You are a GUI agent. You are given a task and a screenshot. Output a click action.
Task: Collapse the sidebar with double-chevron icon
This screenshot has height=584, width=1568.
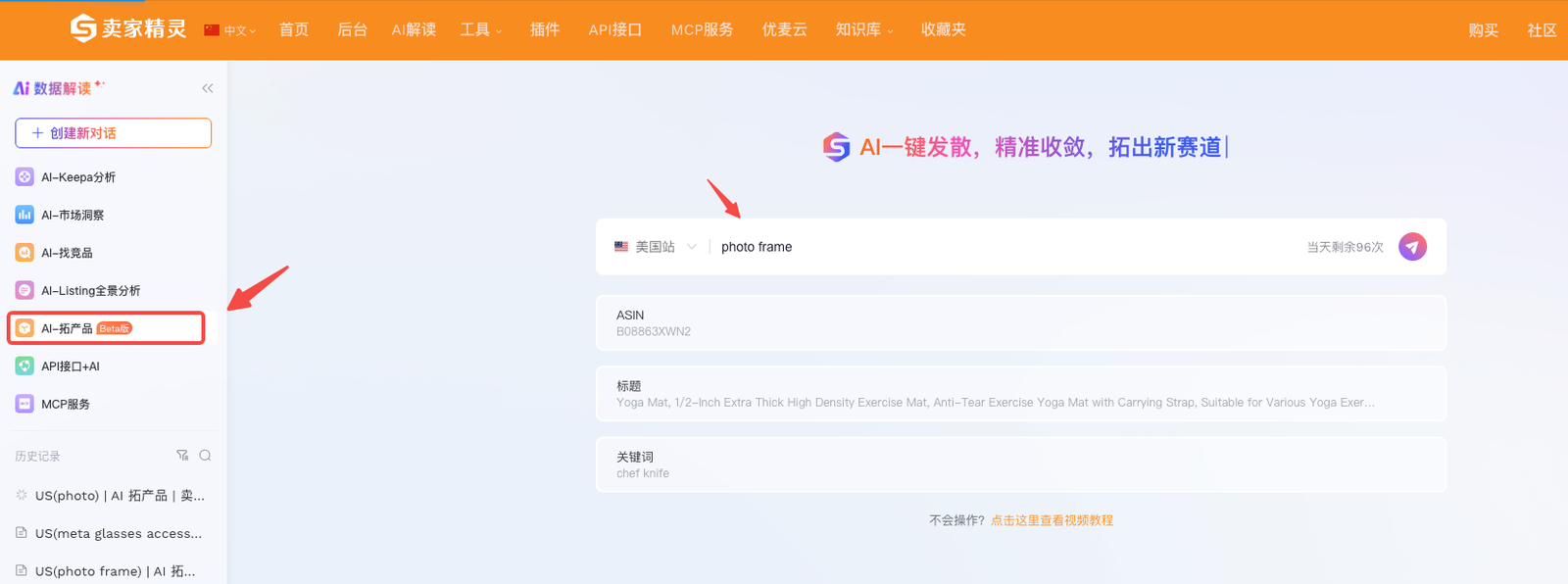pos(208,88)
